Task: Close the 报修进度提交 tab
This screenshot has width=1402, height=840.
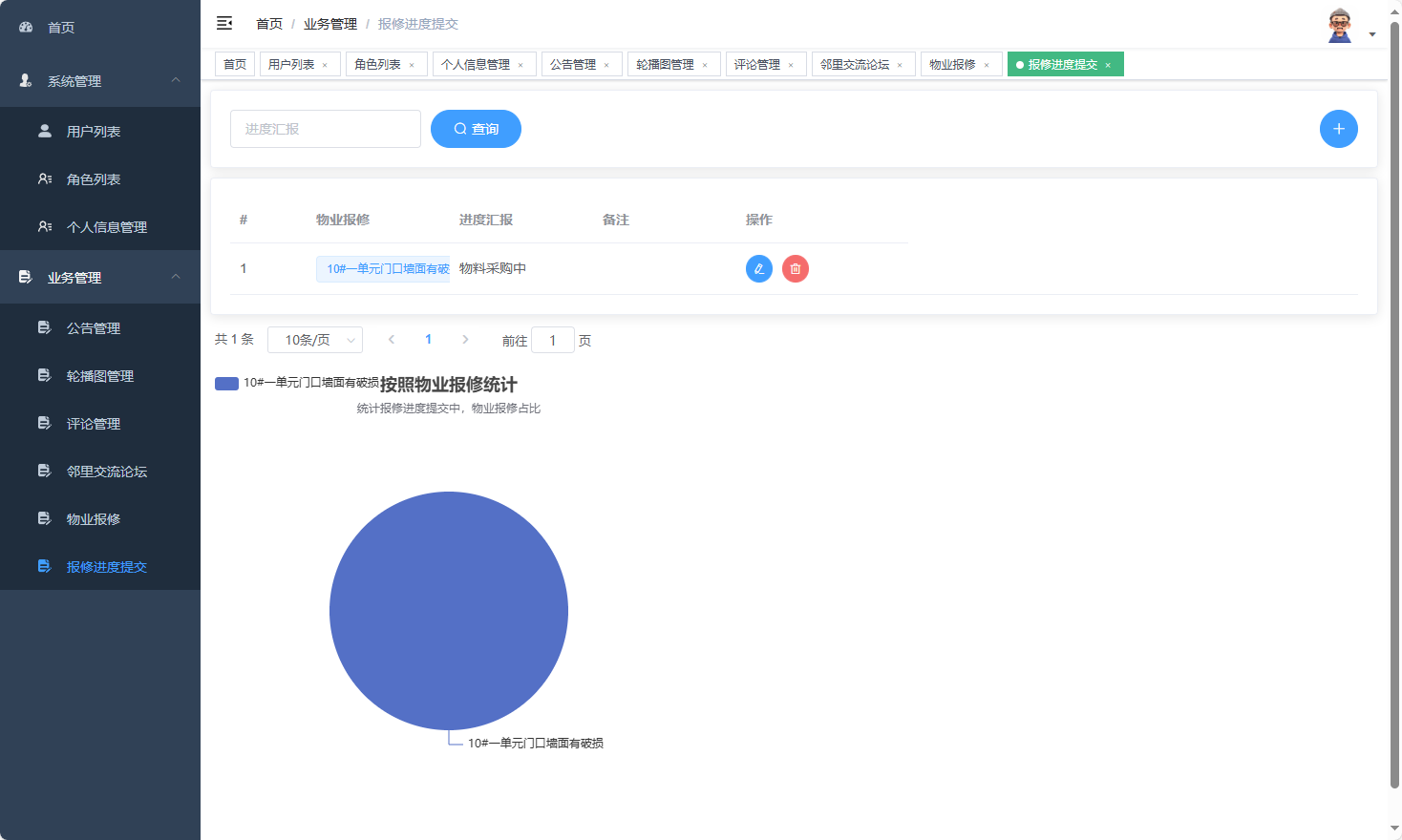Action: point(1107,64)
